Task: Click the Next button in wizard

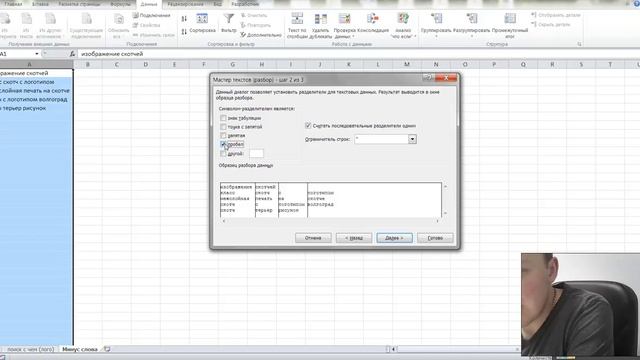Action: (394, 238)
